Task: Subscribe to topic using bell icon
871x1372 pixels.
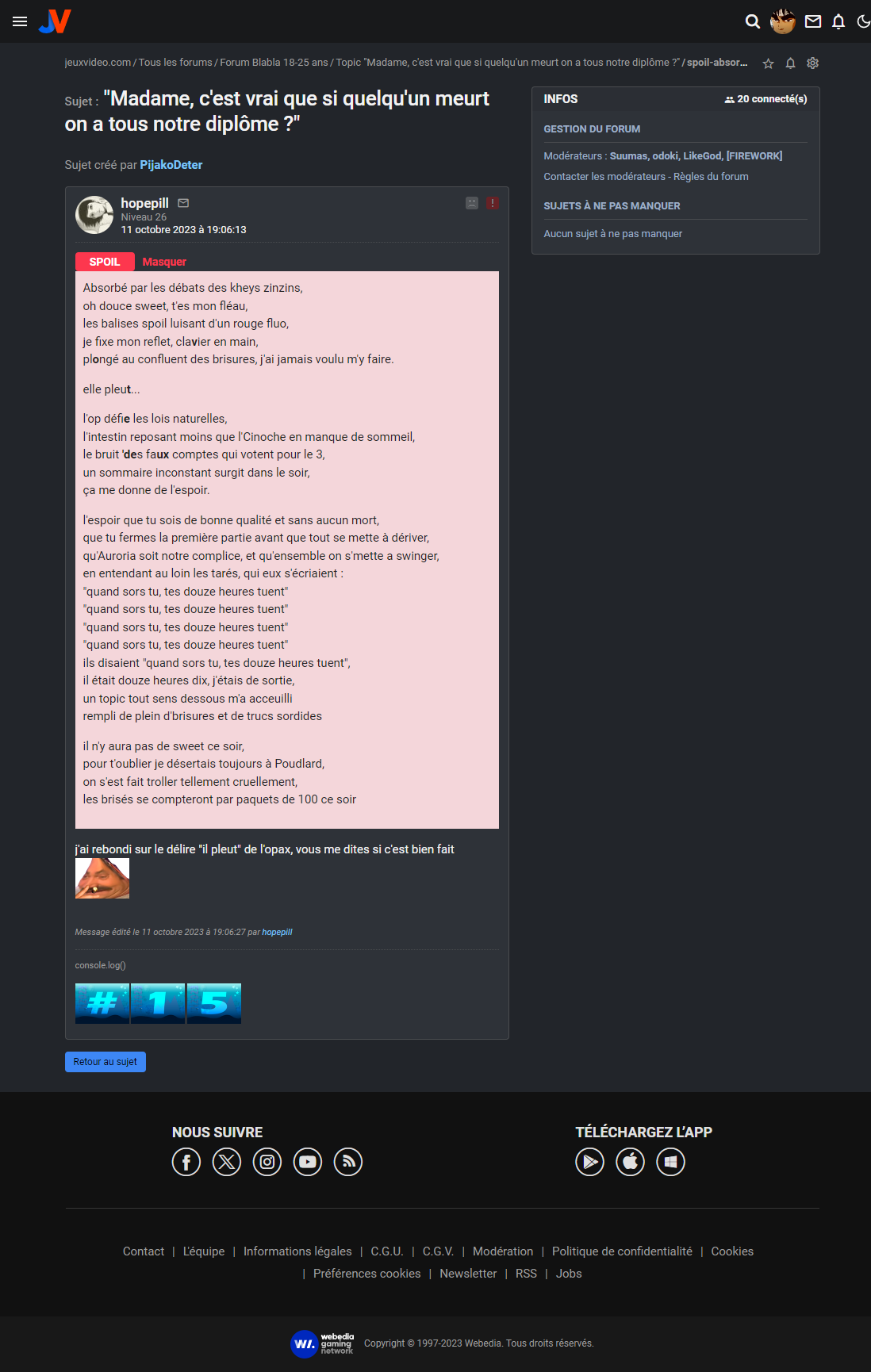Action: click(790, 63)
